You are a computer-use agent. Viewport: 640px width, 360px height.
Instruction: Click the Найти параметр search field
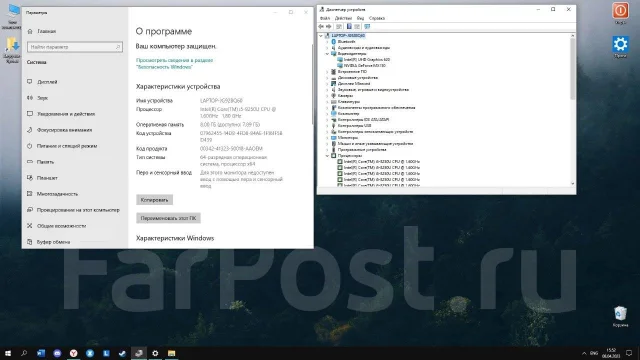(75, 47)
